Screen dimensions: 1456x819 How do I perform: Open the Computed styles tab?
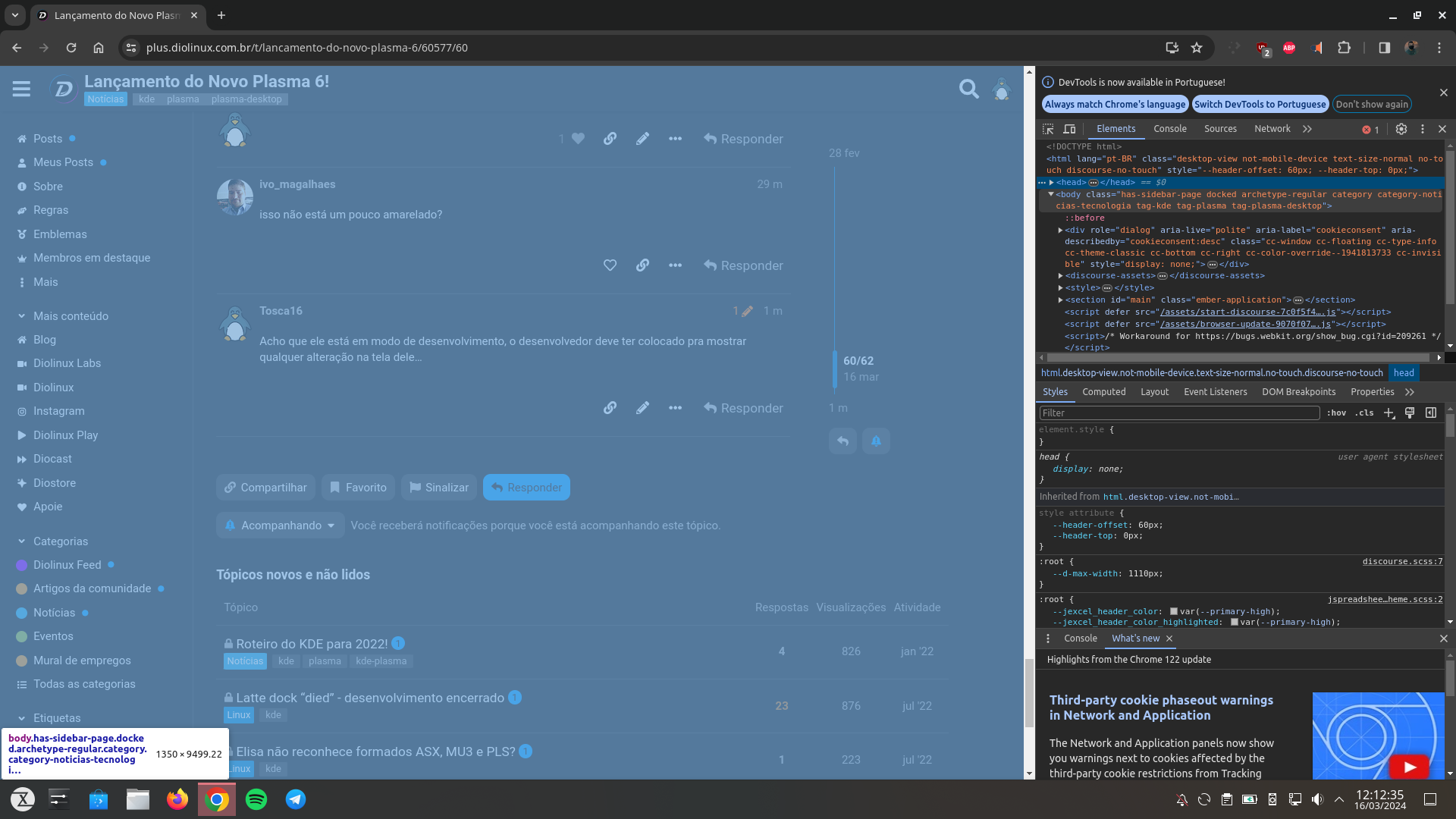(x=1103, y=392)
